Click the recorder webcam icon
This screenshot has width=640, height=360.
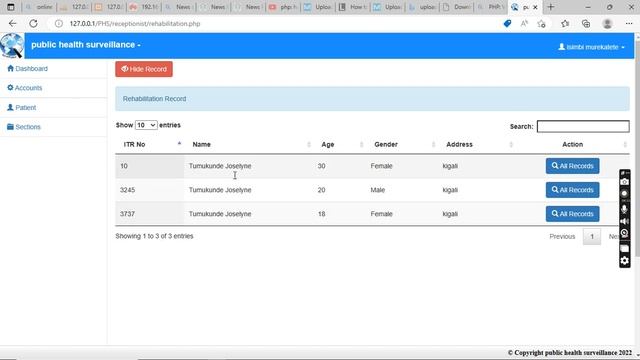[624, 233]
